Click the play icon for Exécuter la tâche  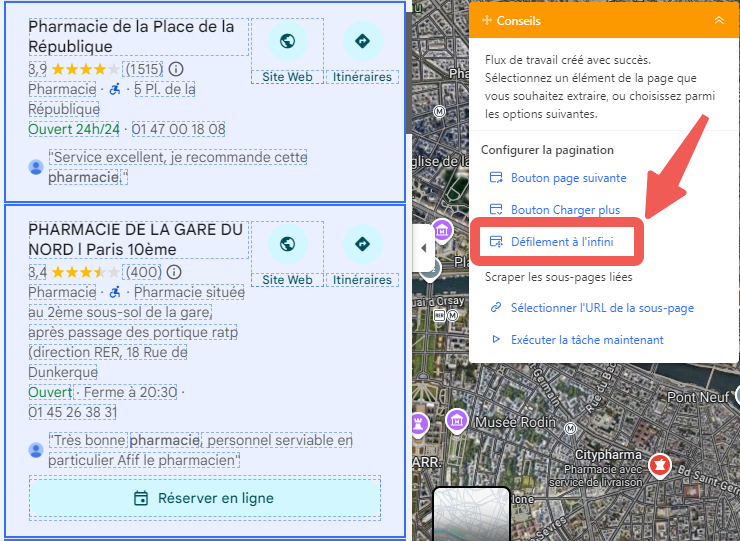(496, 339)
